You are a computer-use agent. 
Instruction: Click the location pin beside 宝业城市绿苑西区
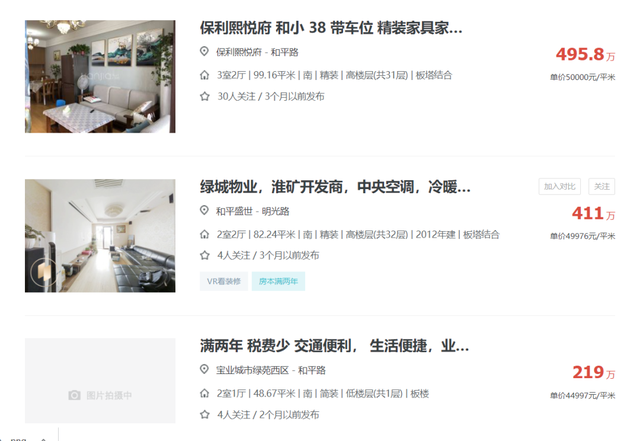coord(204,370)
